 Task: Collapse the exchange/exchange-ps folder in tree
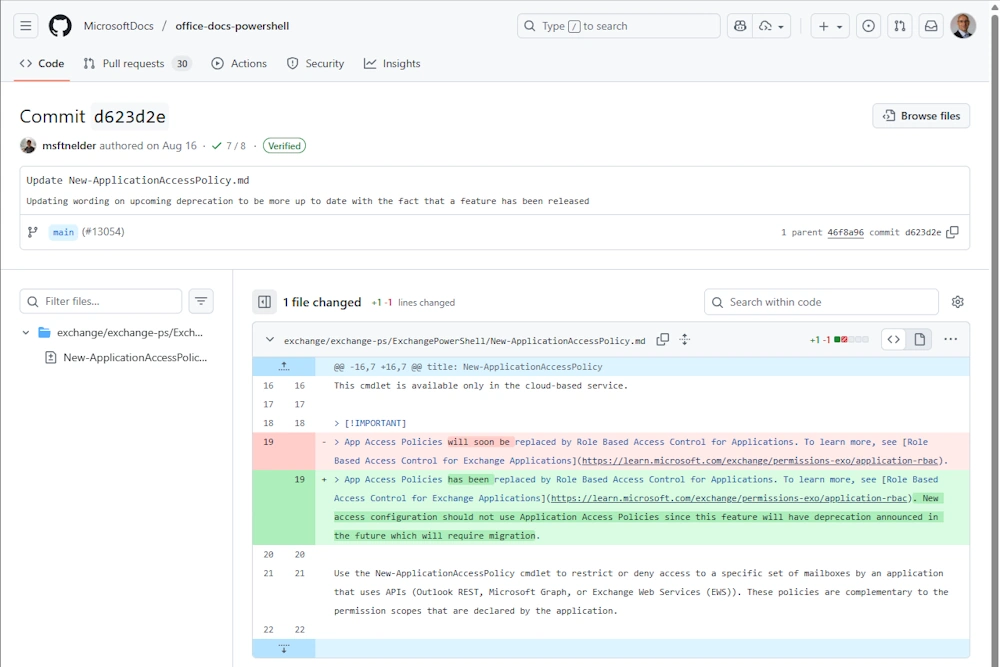coord(26,332)
